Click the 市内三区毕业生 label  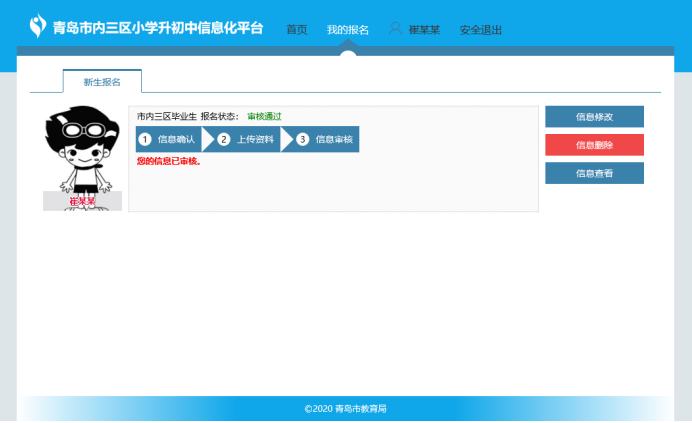(166, 116)
